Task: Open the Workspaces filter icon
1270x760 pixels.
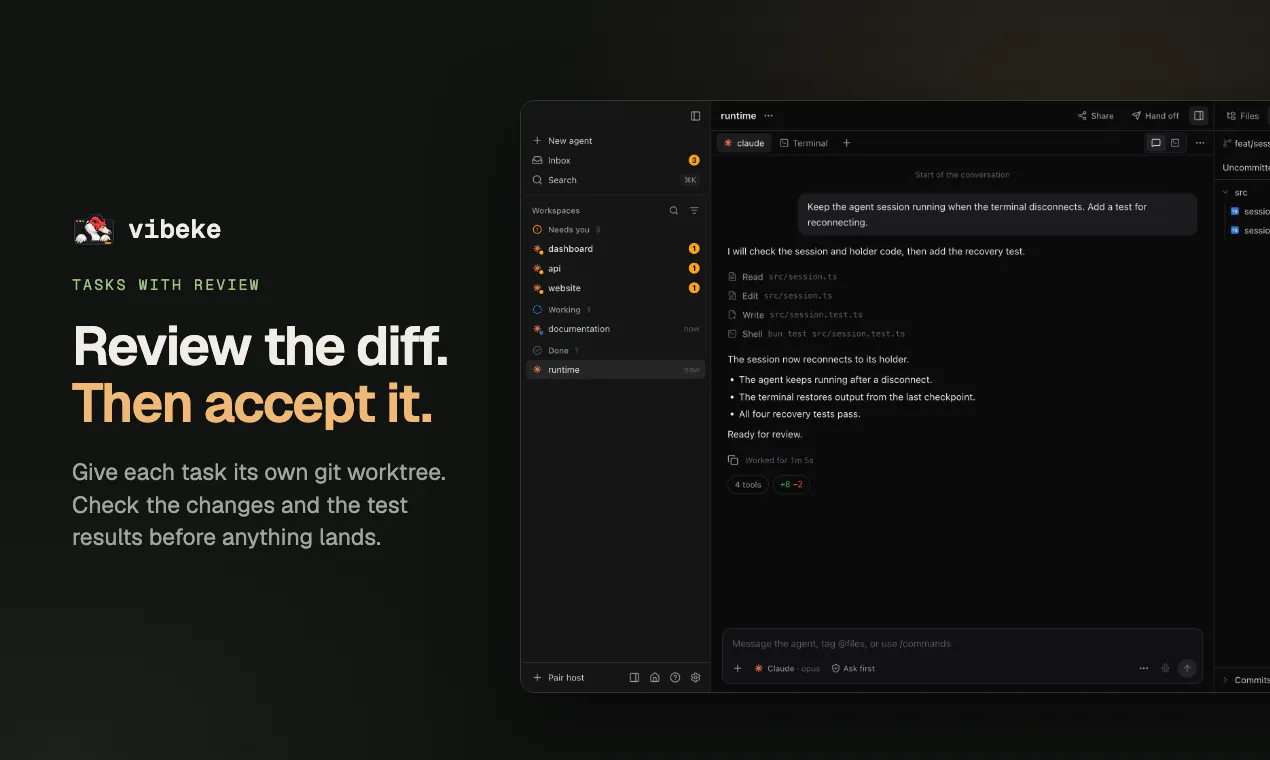Action: tap(694, 211)
